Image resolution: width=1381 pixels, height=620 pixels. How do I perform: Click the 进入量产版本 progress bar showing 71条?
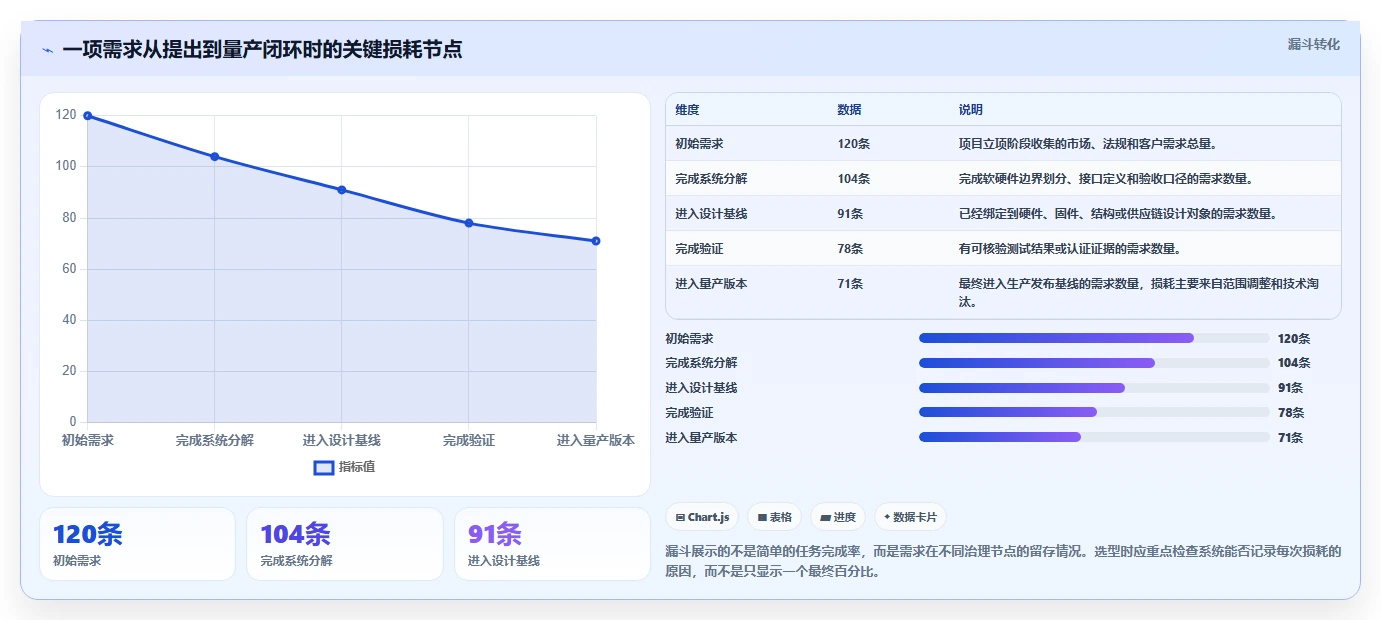[x=1094, y=437]
